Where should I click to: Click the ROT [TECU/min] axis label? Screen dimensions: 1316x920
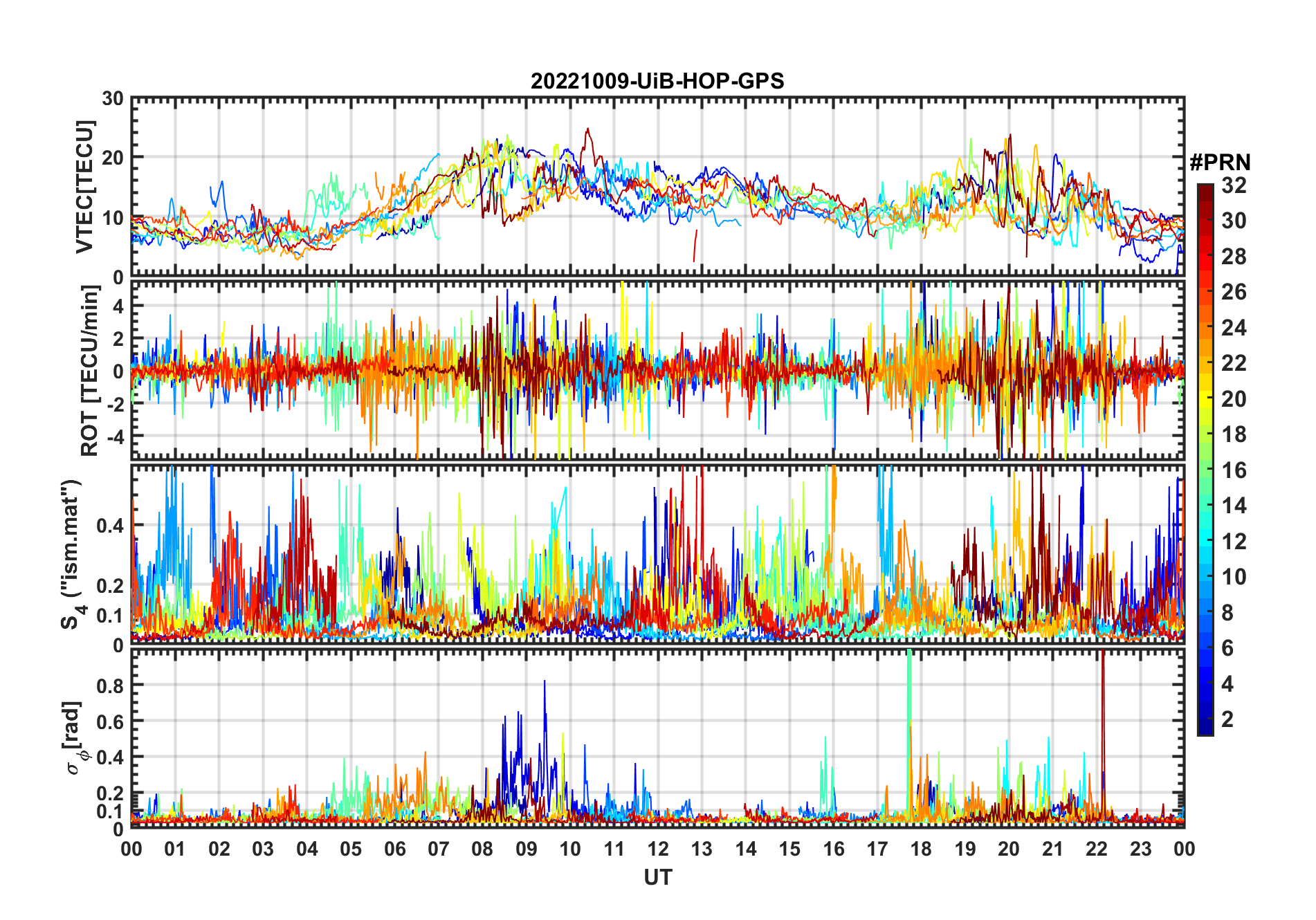point(89,370)
